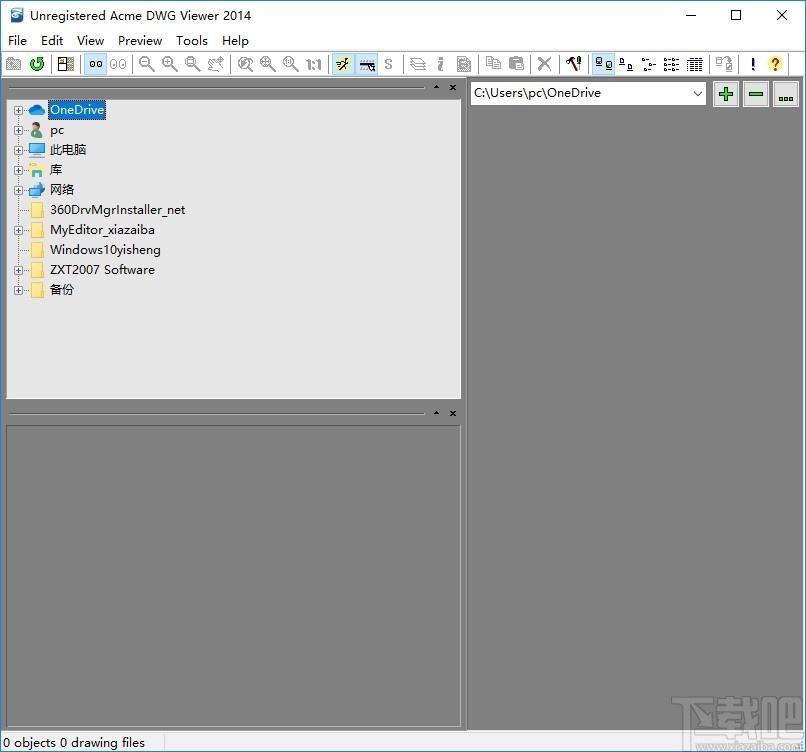Open the File menu
The image size is (806, 752).
(16, 40)
